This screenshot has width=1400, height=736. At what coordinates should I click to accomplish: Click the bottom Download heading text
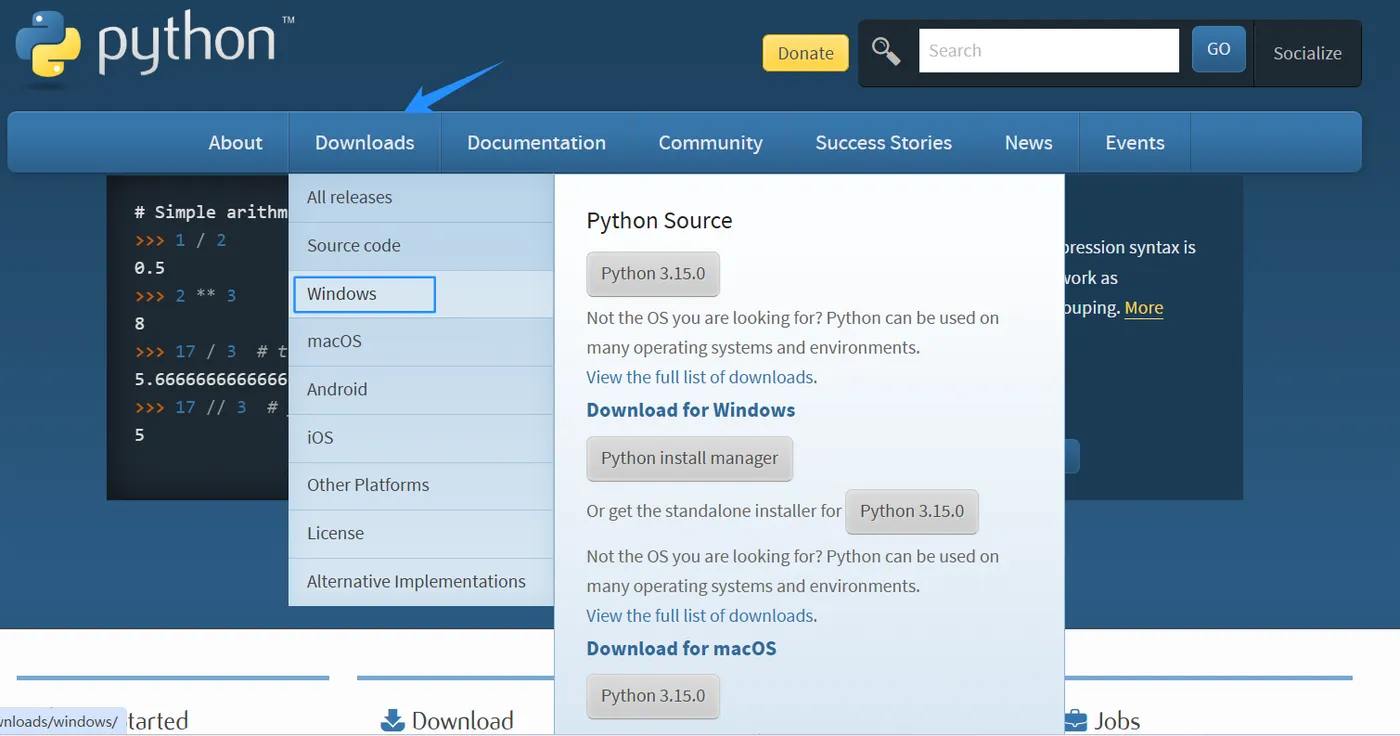pyautogui.click(x=462, y=721)
